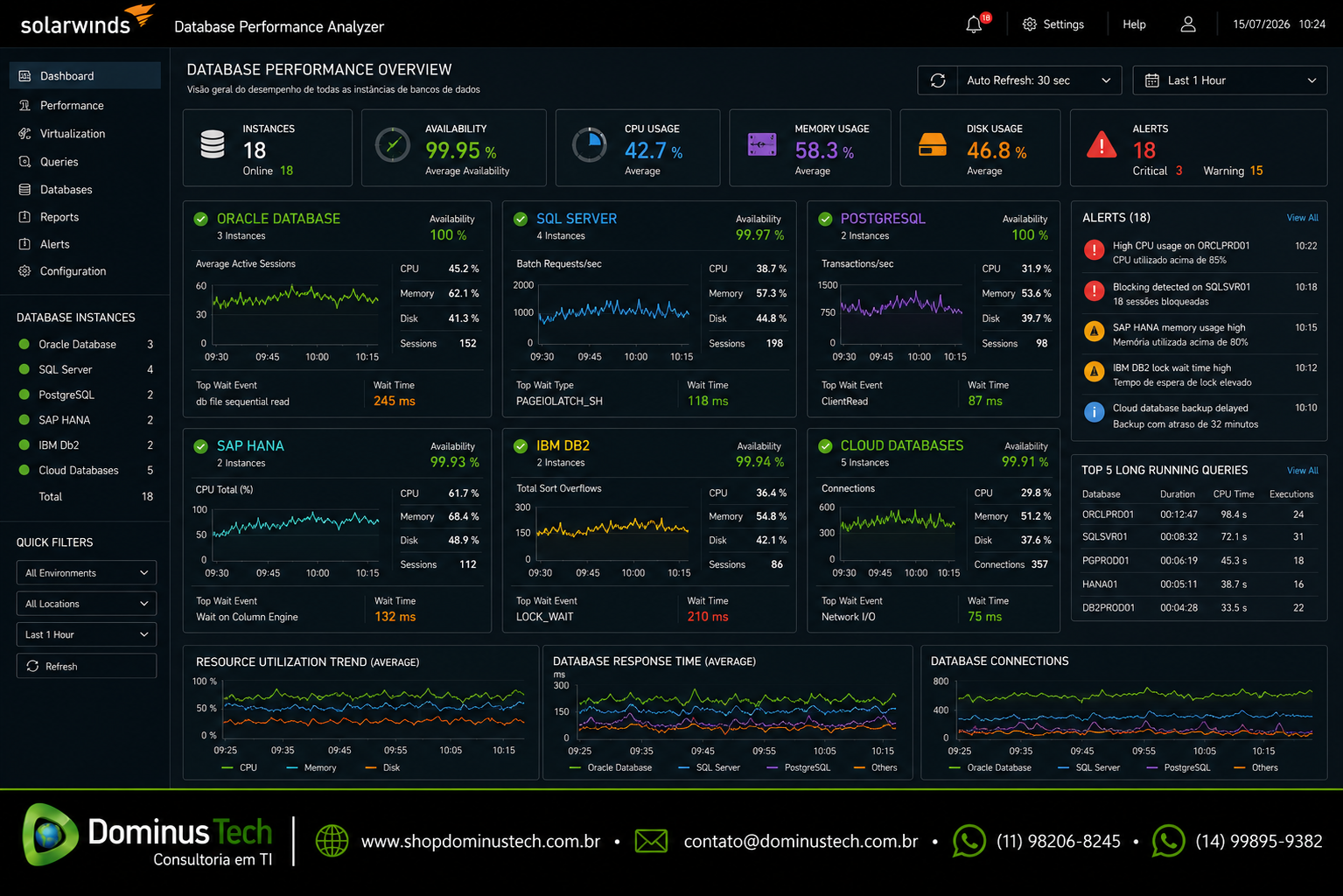Click SQL Server green status check icon
Screen dimensions: 1343x896
(521, 219)
